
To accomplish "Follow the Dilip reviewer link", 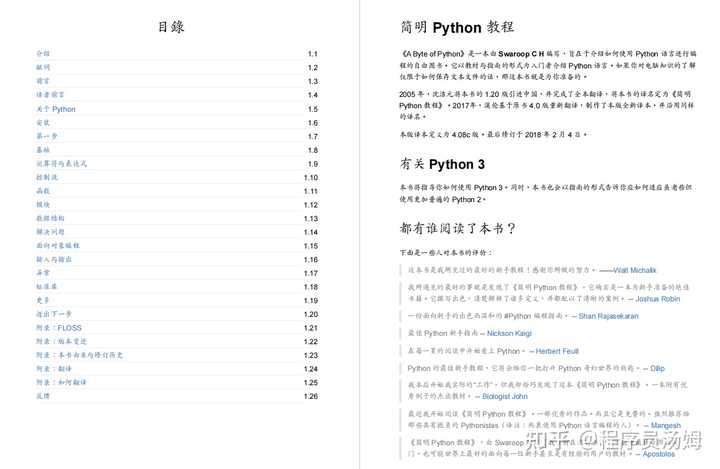I will [x=658, y=368].
